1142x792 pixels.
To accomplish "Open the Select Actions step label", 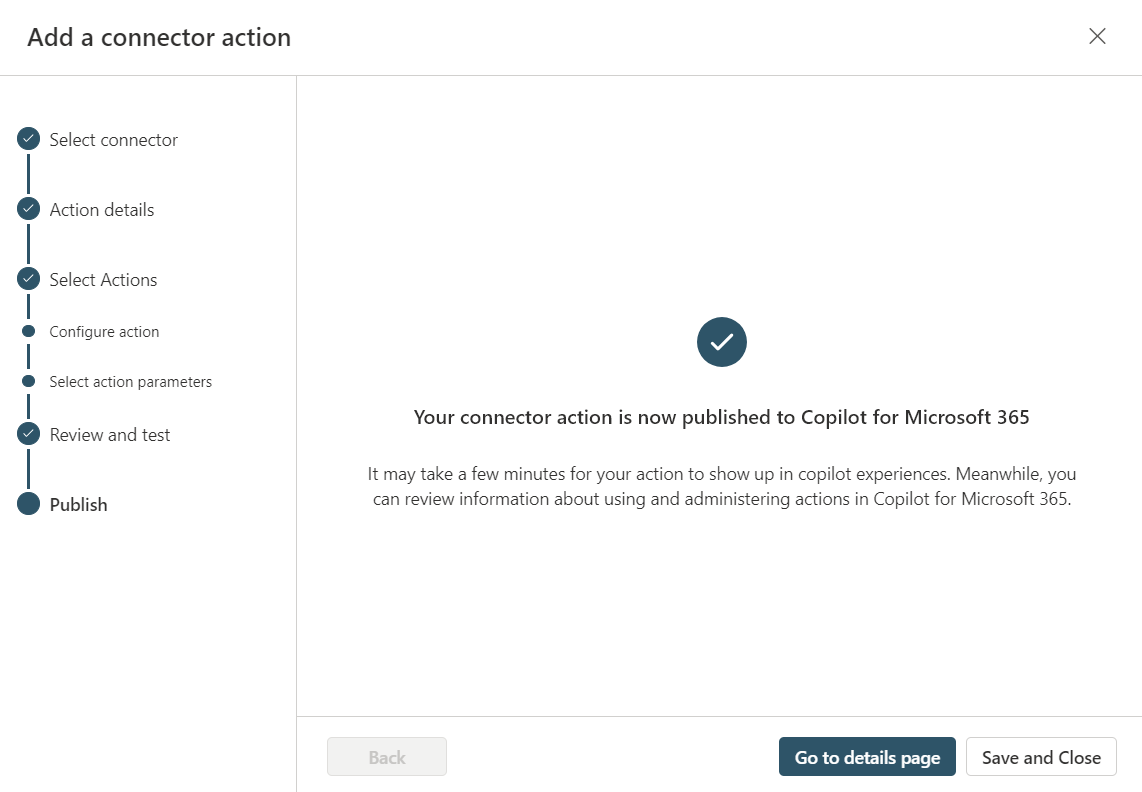I will tap(103, 280).
